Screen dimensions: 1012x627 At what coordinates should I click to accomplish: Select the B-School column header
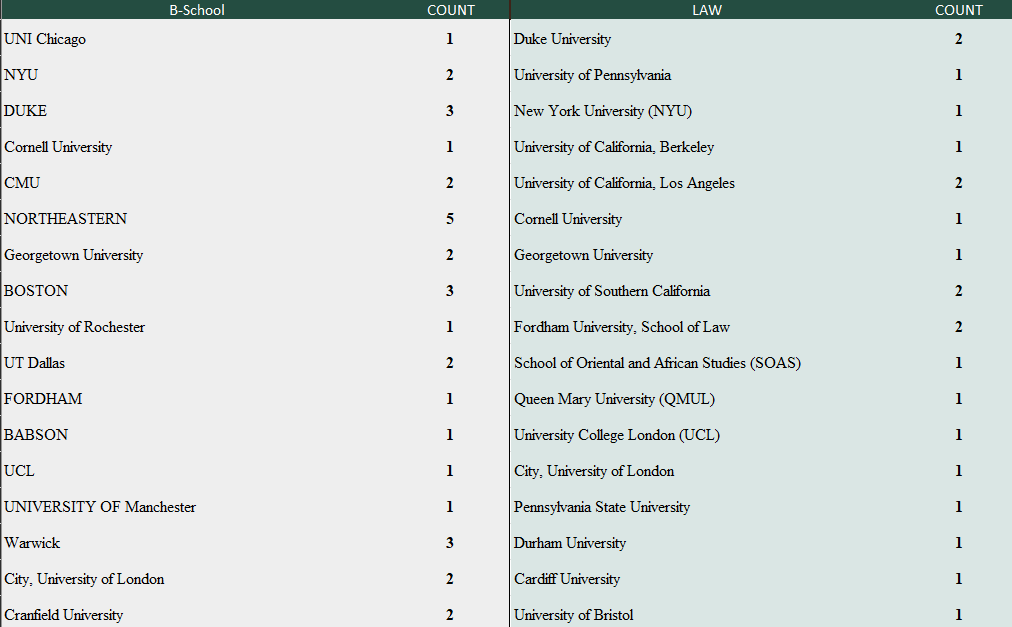pyautogui.click(x=197, y=10)
